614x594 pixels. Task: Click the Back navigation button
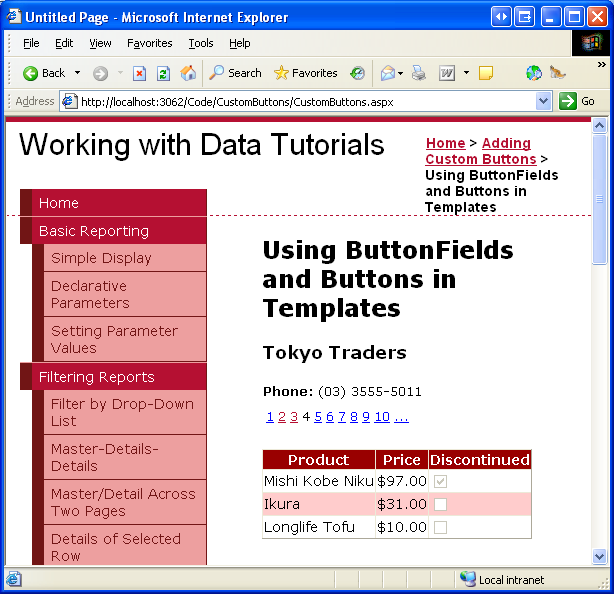[x=44, y=73]
